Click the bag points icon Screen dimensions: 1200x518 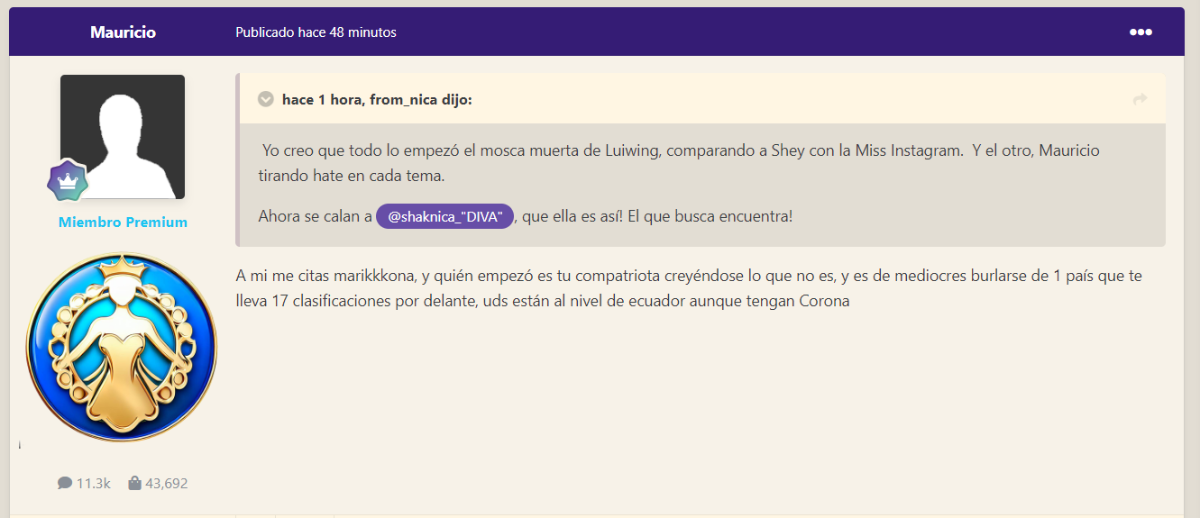[x=134, y=483]
